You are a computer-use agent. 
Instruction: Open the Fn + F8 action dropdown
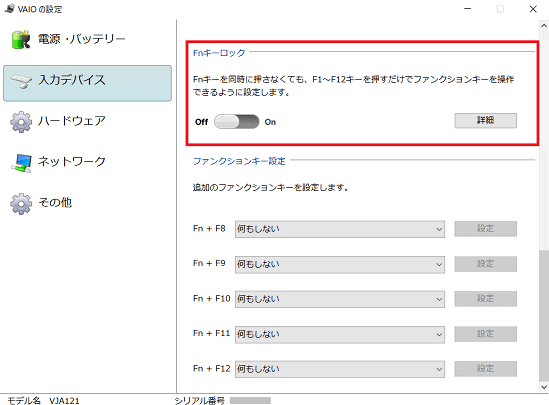coord(340,229)
